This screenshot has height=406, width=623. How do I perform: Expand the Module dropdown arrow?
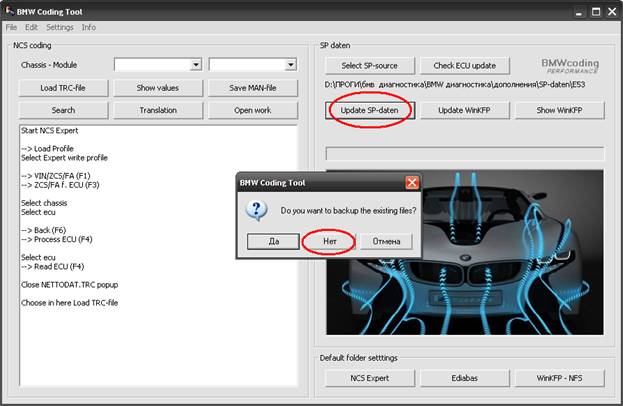click(x=291, y=64)
